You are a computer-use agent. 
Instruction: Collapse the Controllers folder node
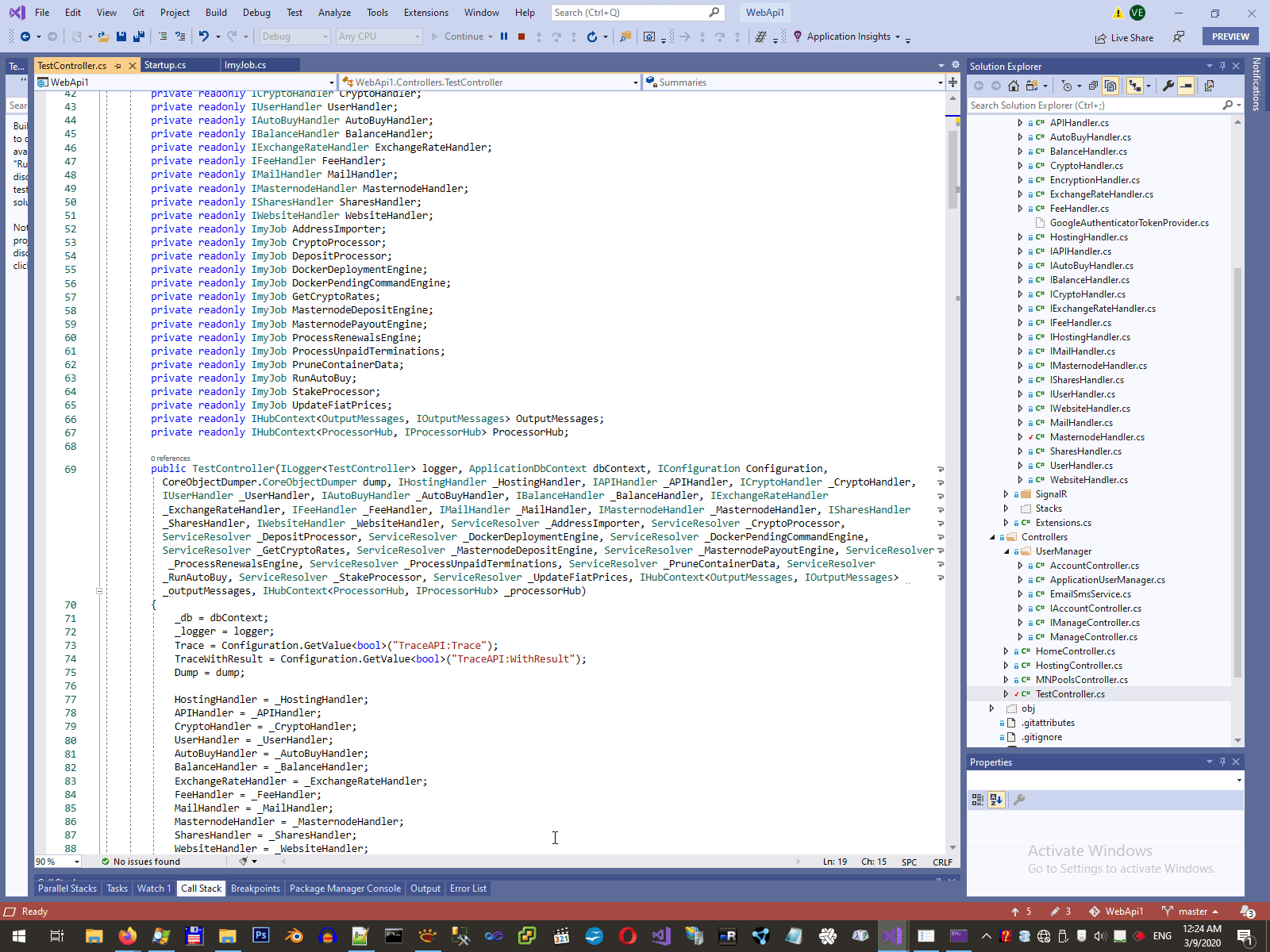[x=992, y=537]
